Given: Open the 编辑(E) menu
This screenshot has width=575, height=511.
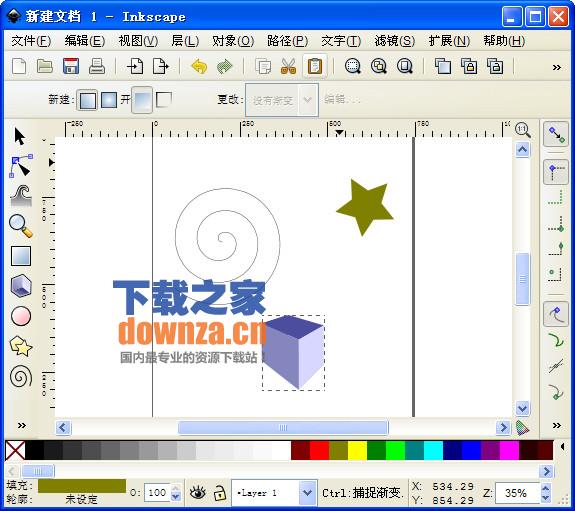Looking at the screenshot, I should coord(85,41).
